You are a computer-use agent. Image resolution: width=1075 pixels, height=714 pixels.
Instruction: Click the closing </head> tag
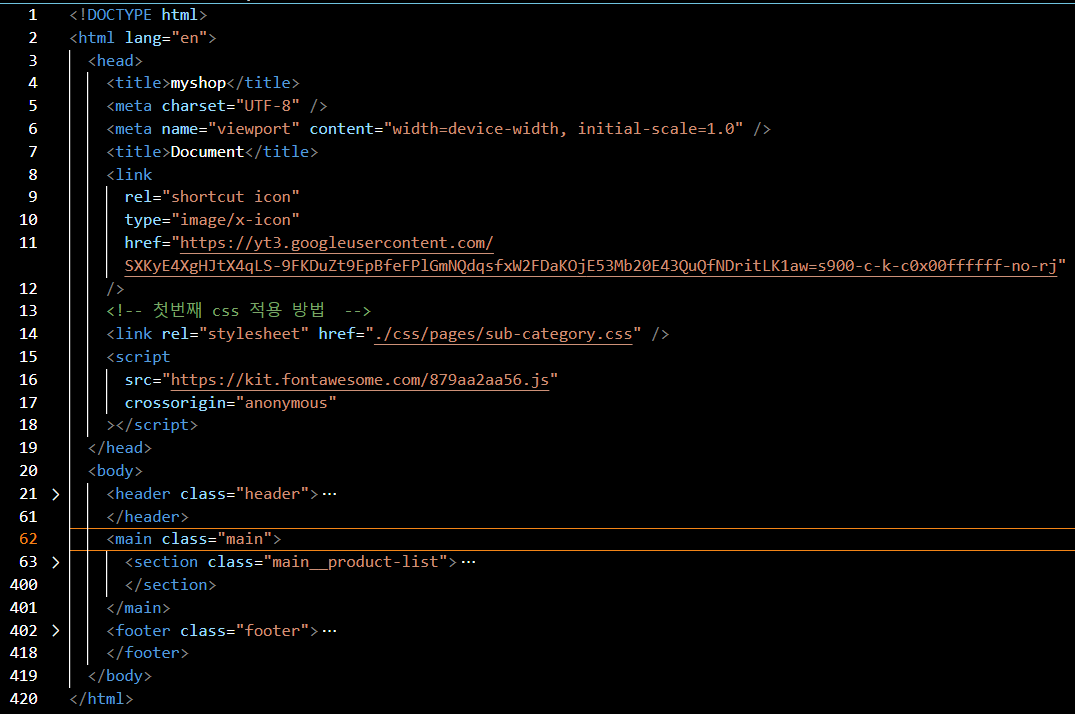(119, 448)
